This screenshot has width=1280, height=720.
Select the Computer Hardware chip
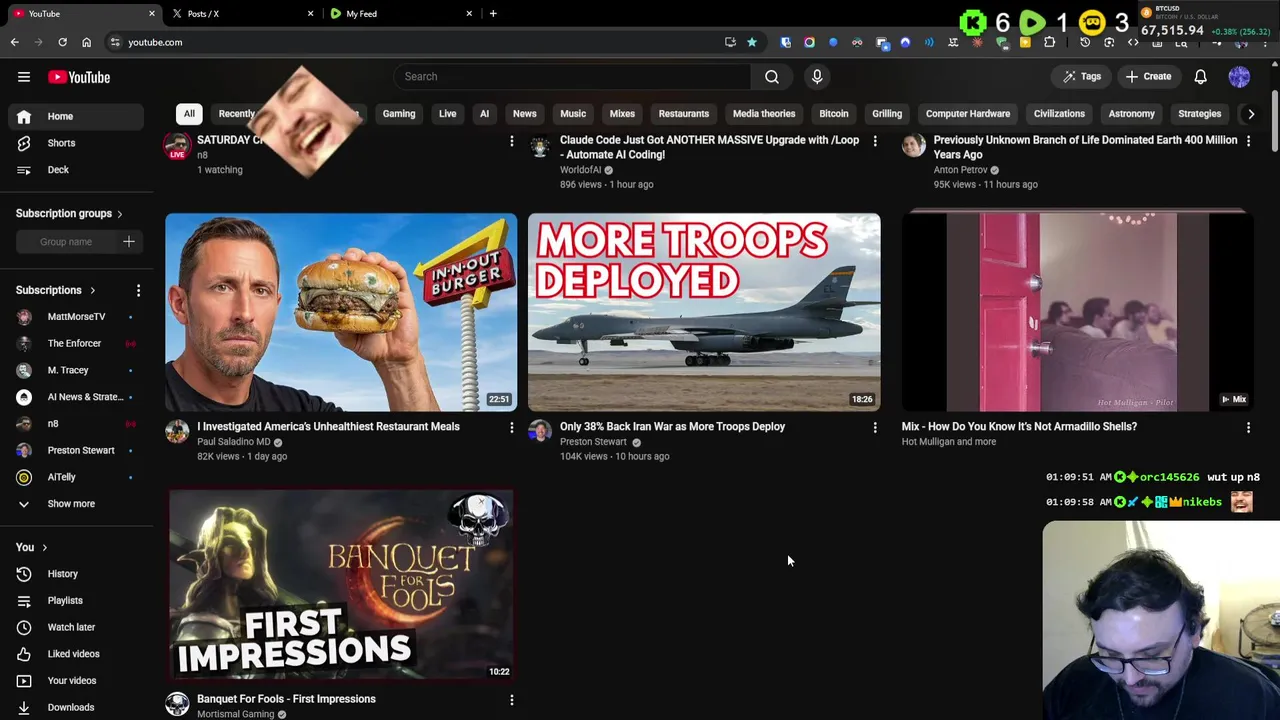coord(968,113)
